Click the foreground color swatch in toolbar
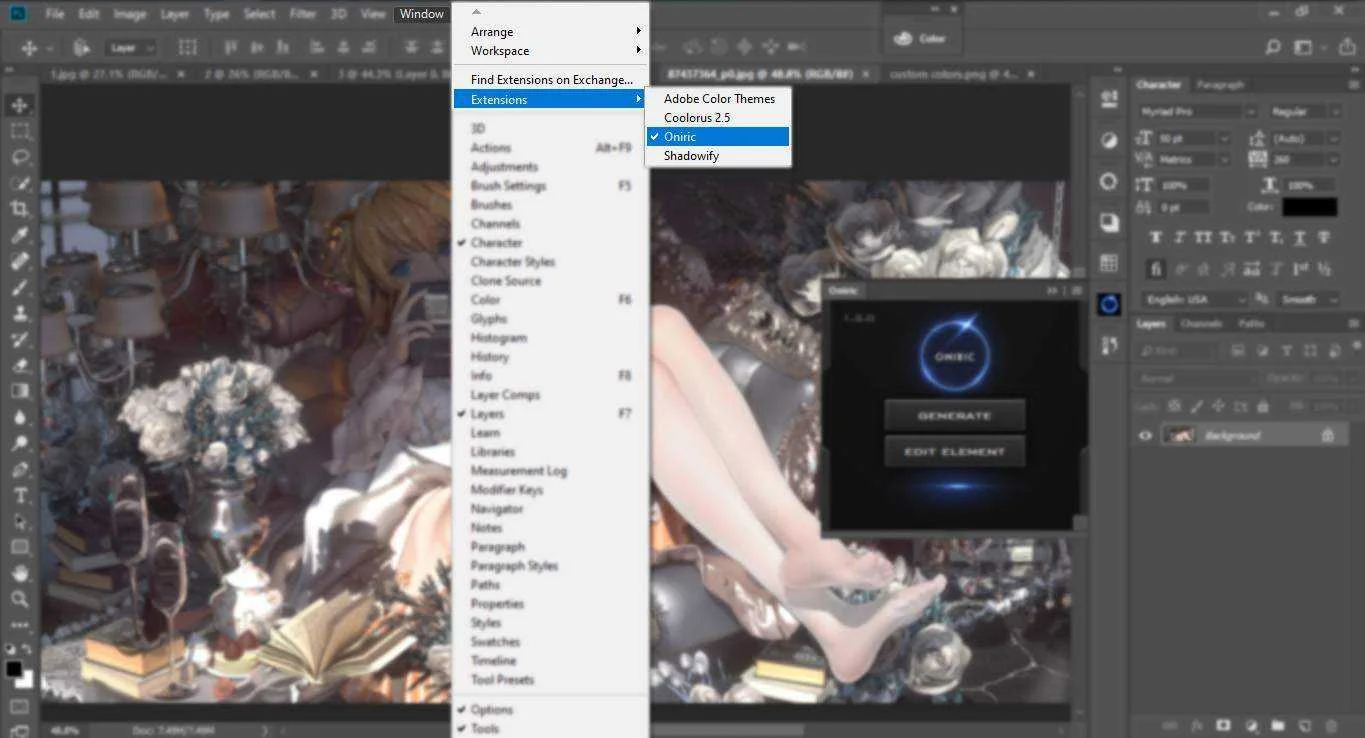 tap(14, 669)
